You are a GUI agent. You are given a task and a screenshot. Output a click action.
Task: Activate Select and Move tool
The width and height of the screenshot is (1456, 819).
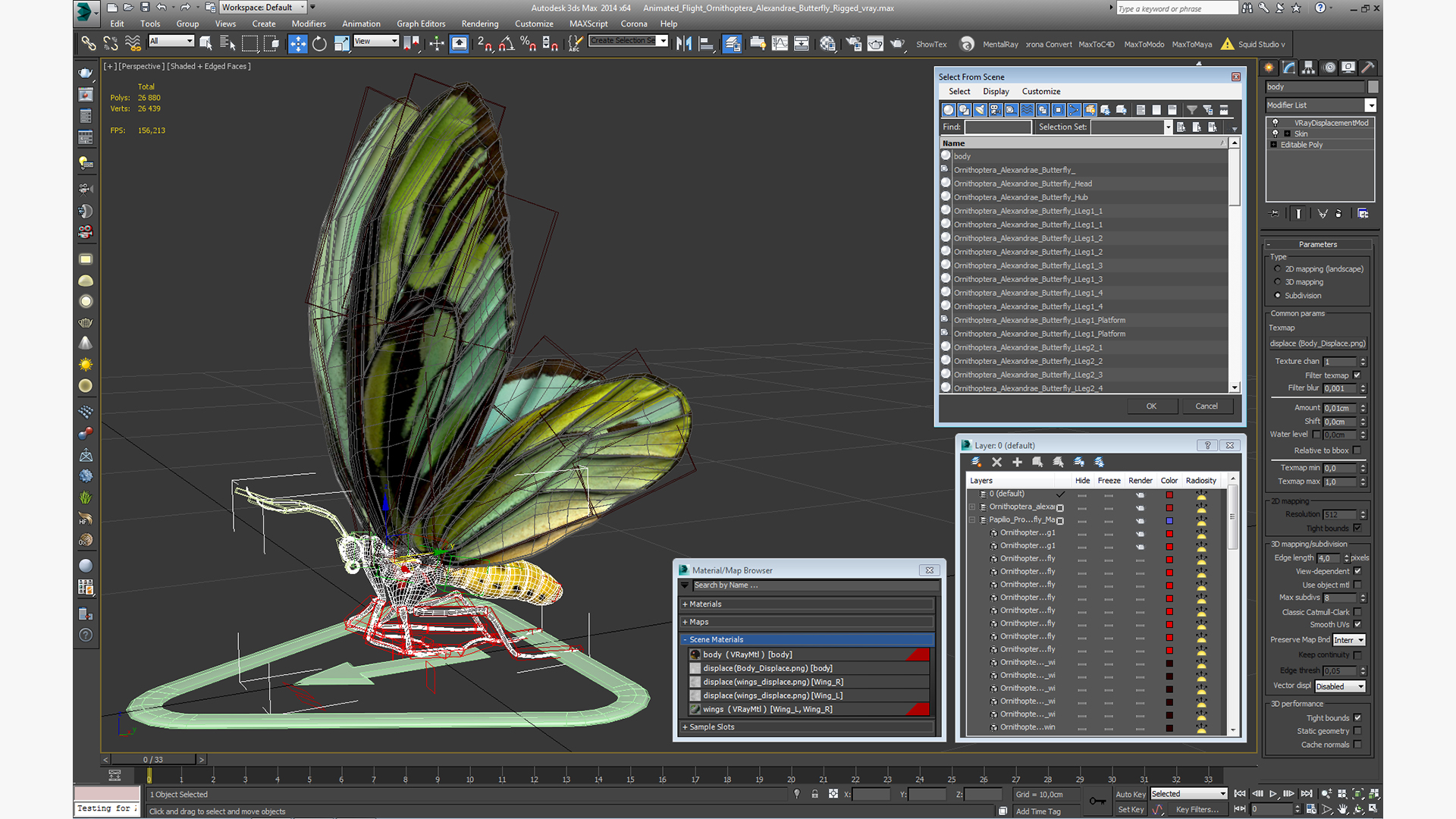coord(298,44)
